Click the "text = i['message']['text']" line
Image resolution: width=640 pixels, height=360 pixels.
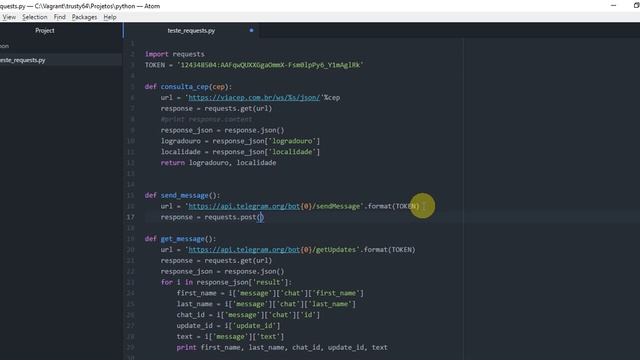tap(230, 336)
